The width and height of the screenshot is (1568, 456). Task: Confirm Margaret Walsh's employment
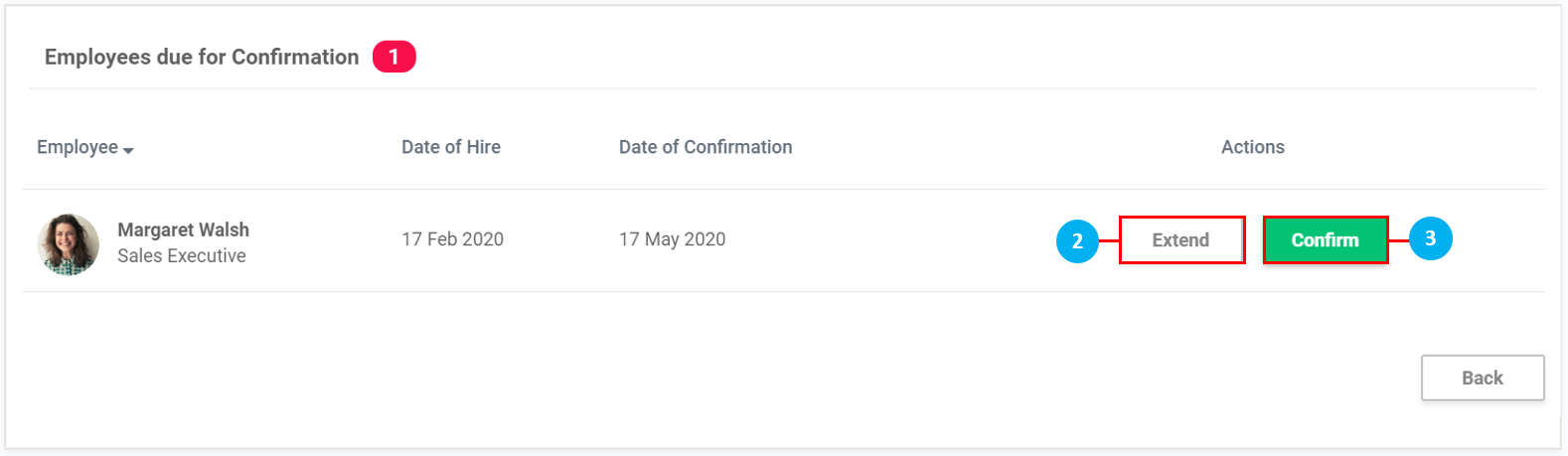pos(1325,240)
